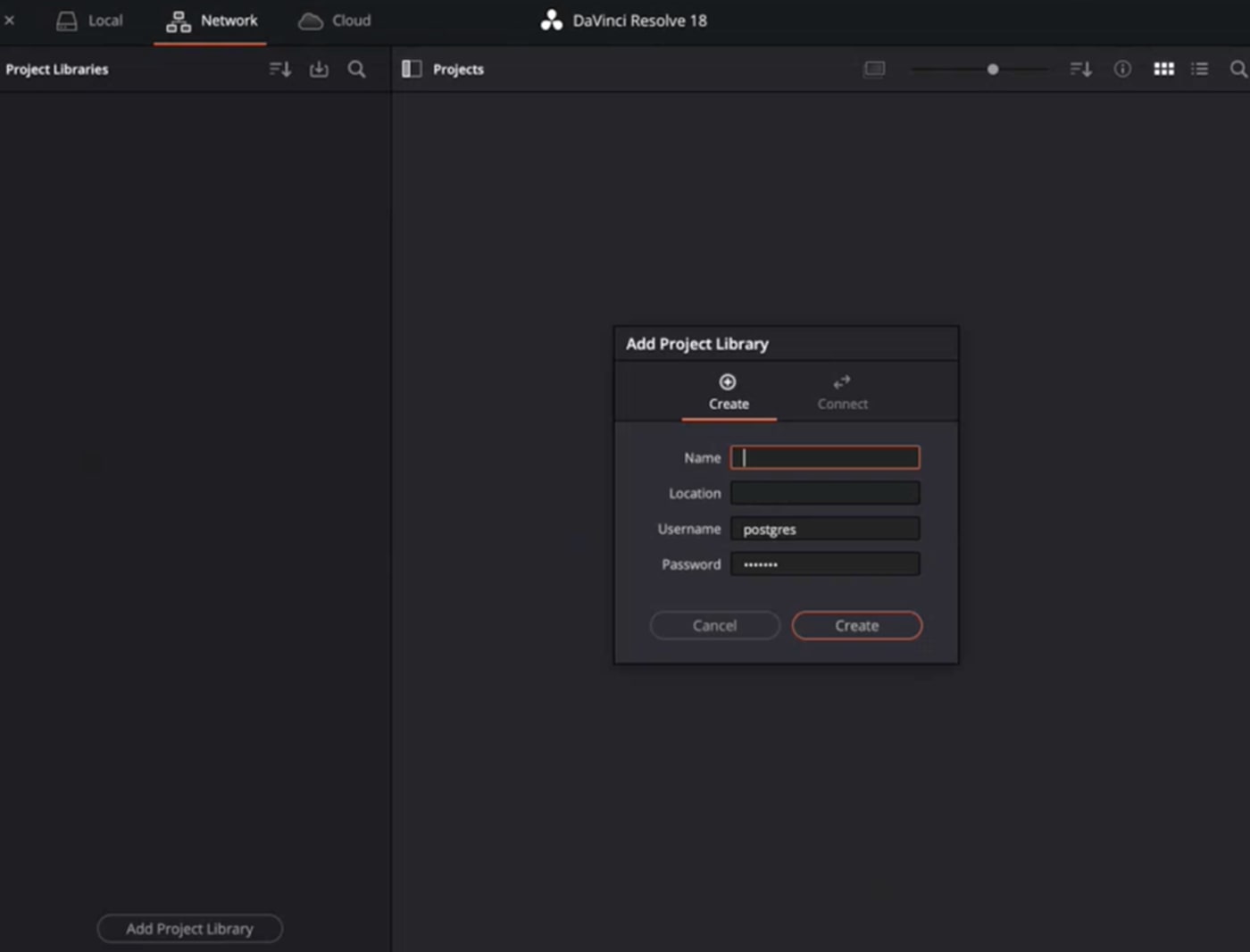
Task: Sort the Project Libraries list
Action: tap(280, 69)
